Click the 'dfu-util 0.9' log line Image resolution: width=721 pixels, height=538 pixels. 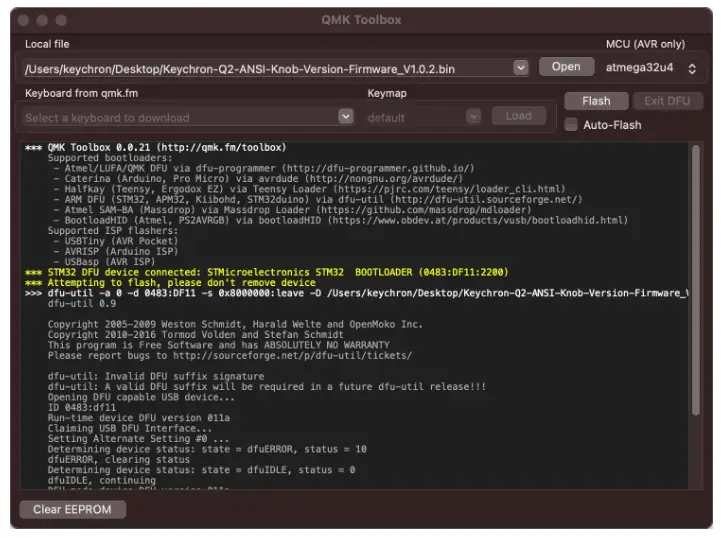82,303
